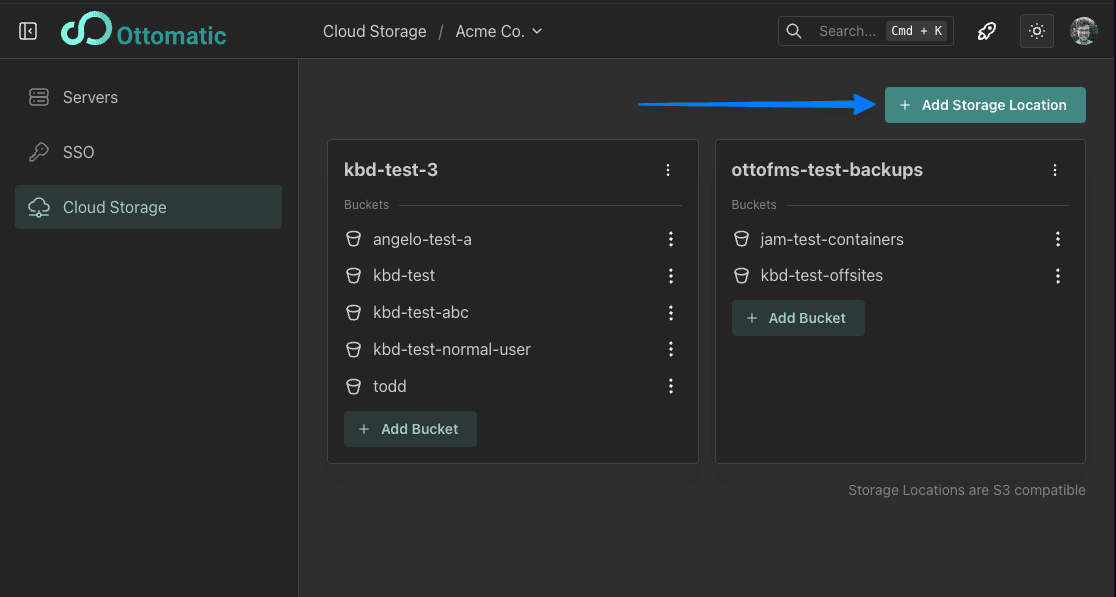This screenshot has height=597, width=1116.
Task: Open the kbd-test-offsites bucket options menu
Action: click(1058, 276)
